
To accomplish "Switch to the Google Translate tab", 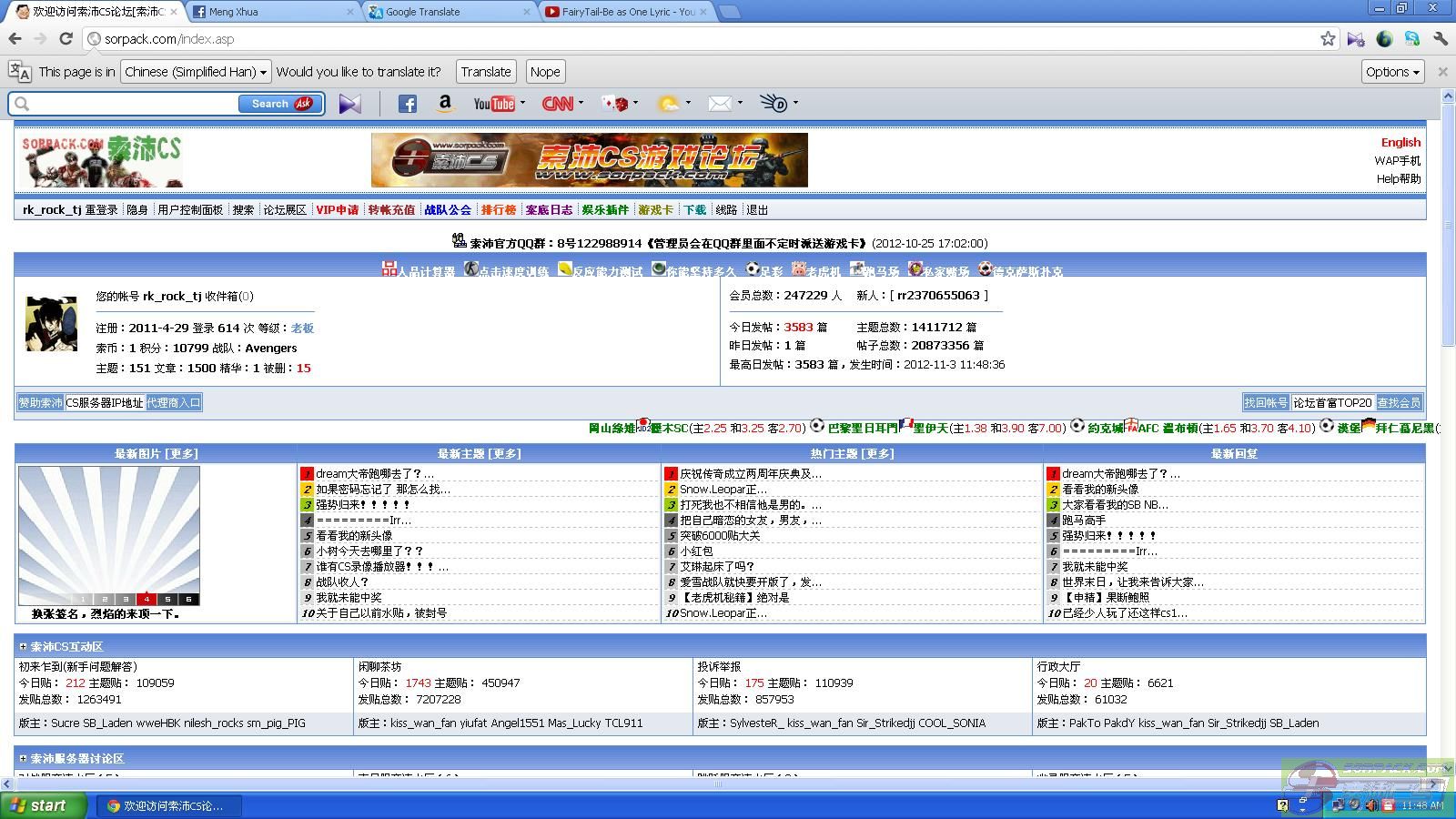I will (446, 12).
